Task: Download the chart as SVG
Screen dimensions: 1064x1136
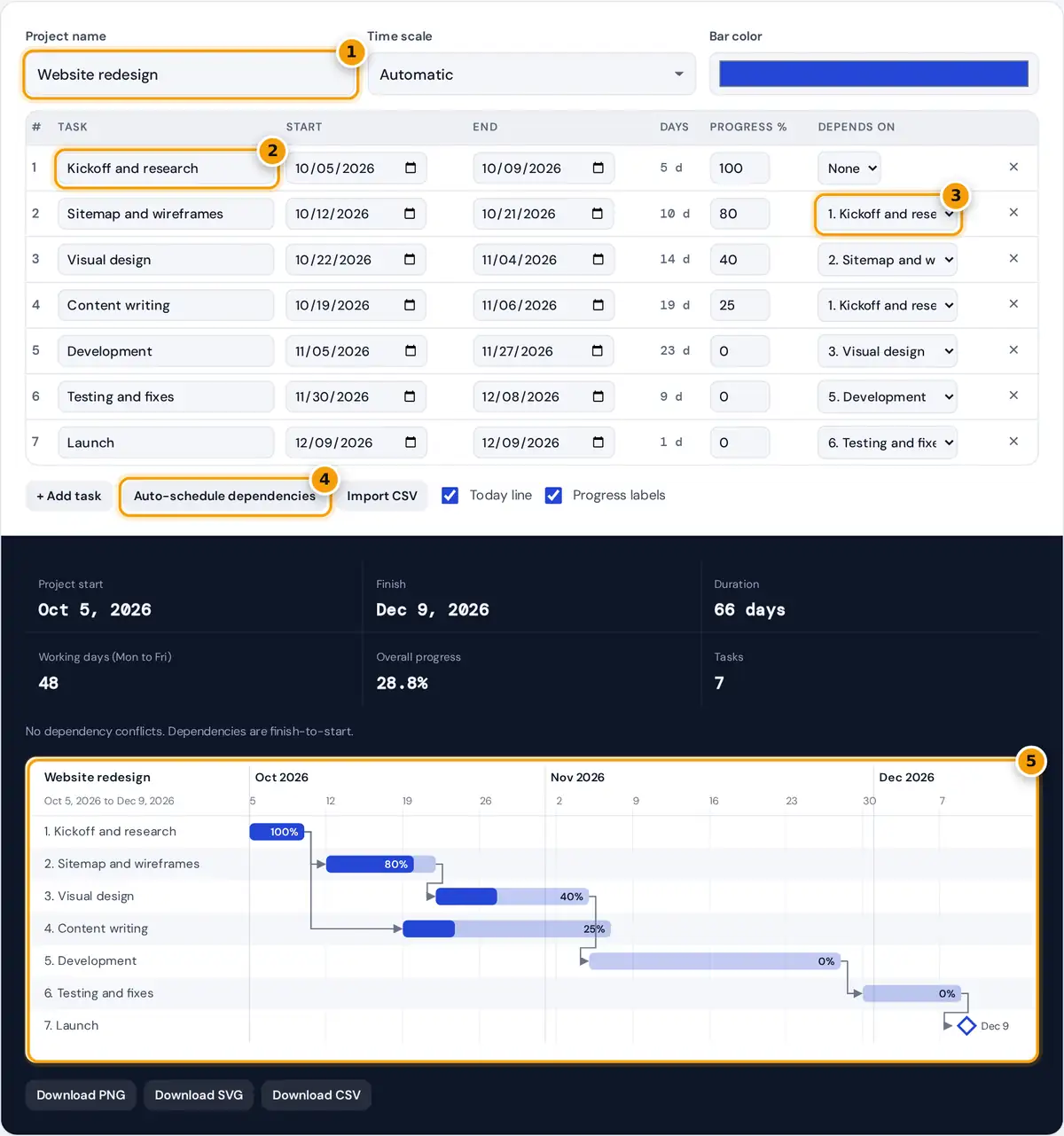Action: (x=199, y=1095)
